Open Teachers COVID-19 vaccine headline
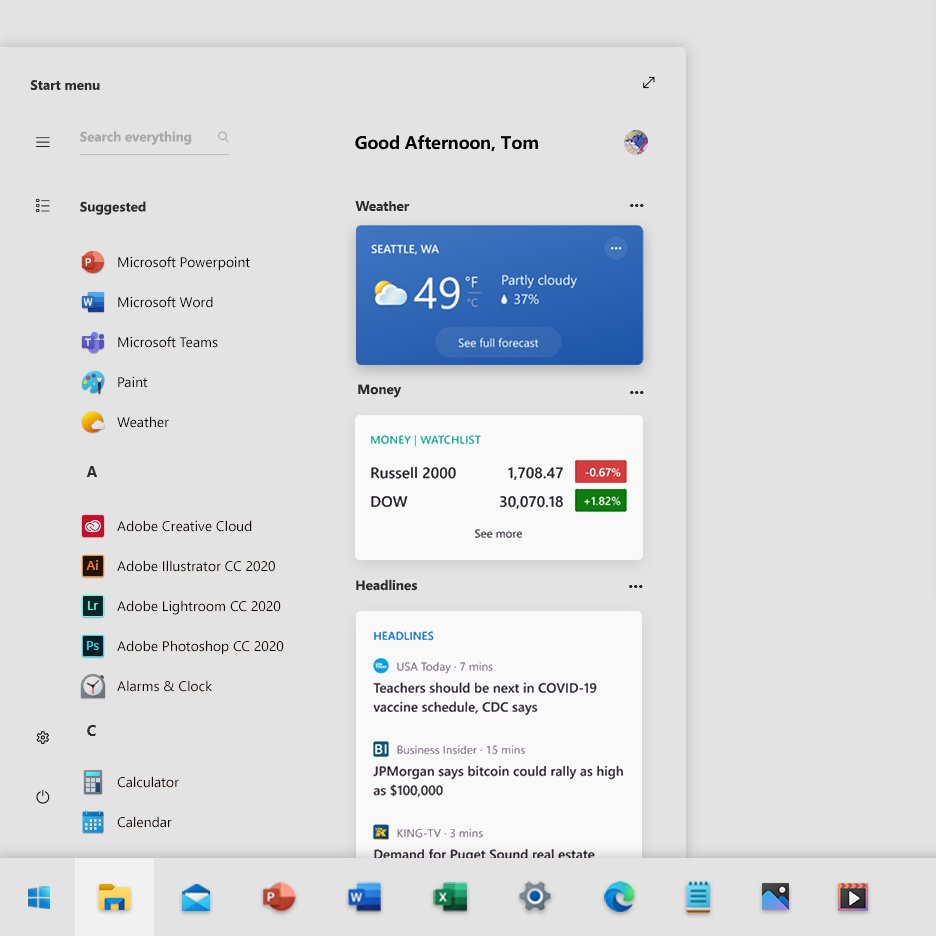 pyautogui.click(x=485, y=697)
